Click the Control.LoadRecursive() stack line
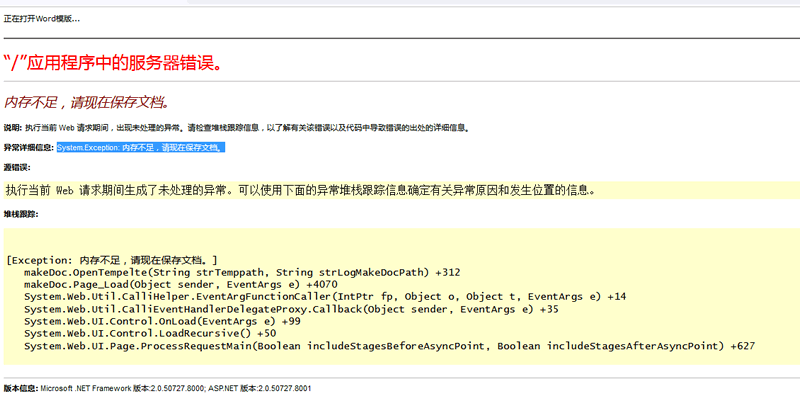 150,334
